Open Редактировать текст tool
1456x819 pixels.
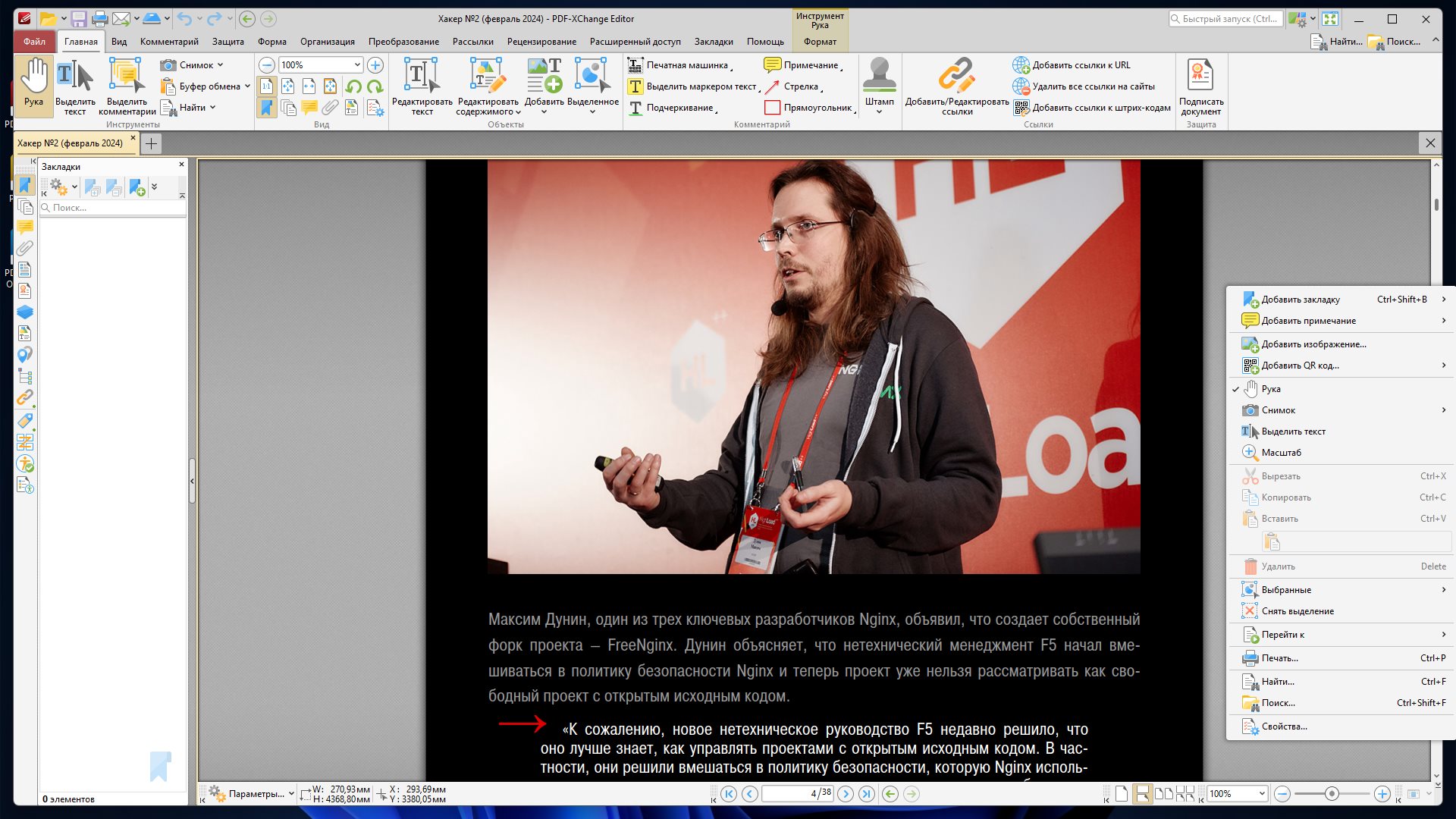tap(422, 86)
